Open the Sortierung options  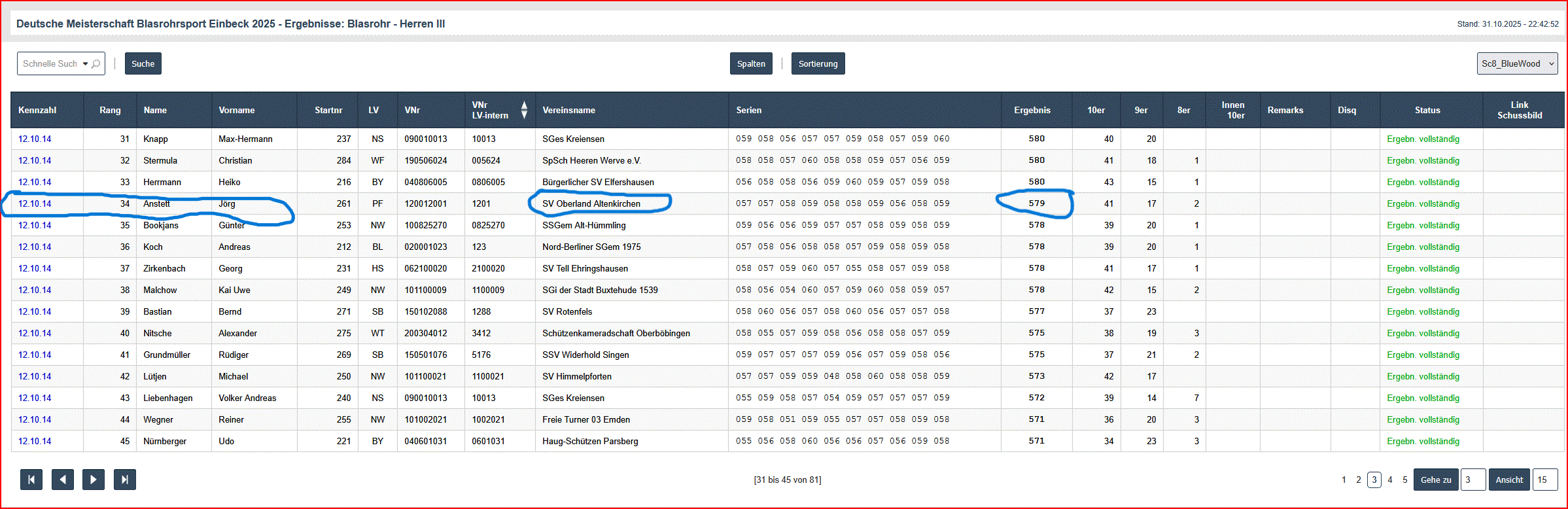pos(818,63)
